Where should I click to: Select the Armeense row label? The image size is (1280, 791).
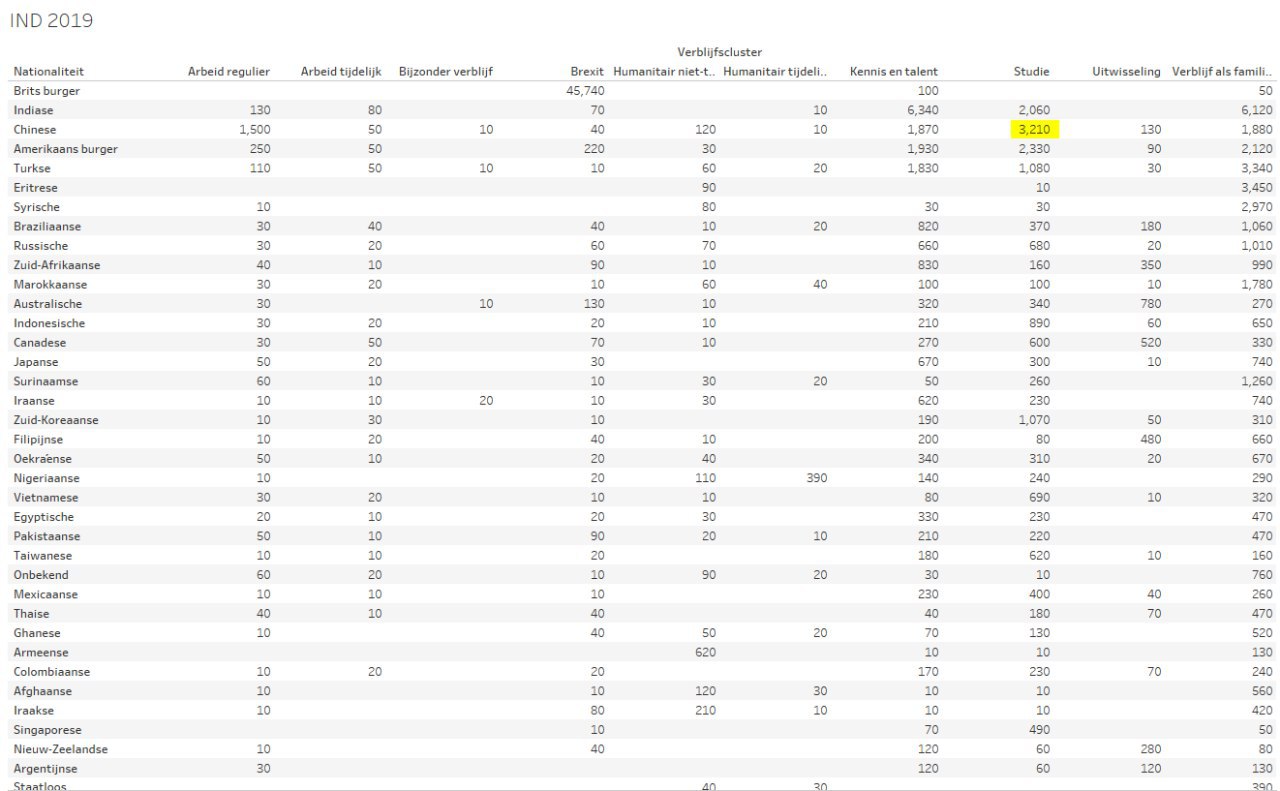(x=41, y=652)
